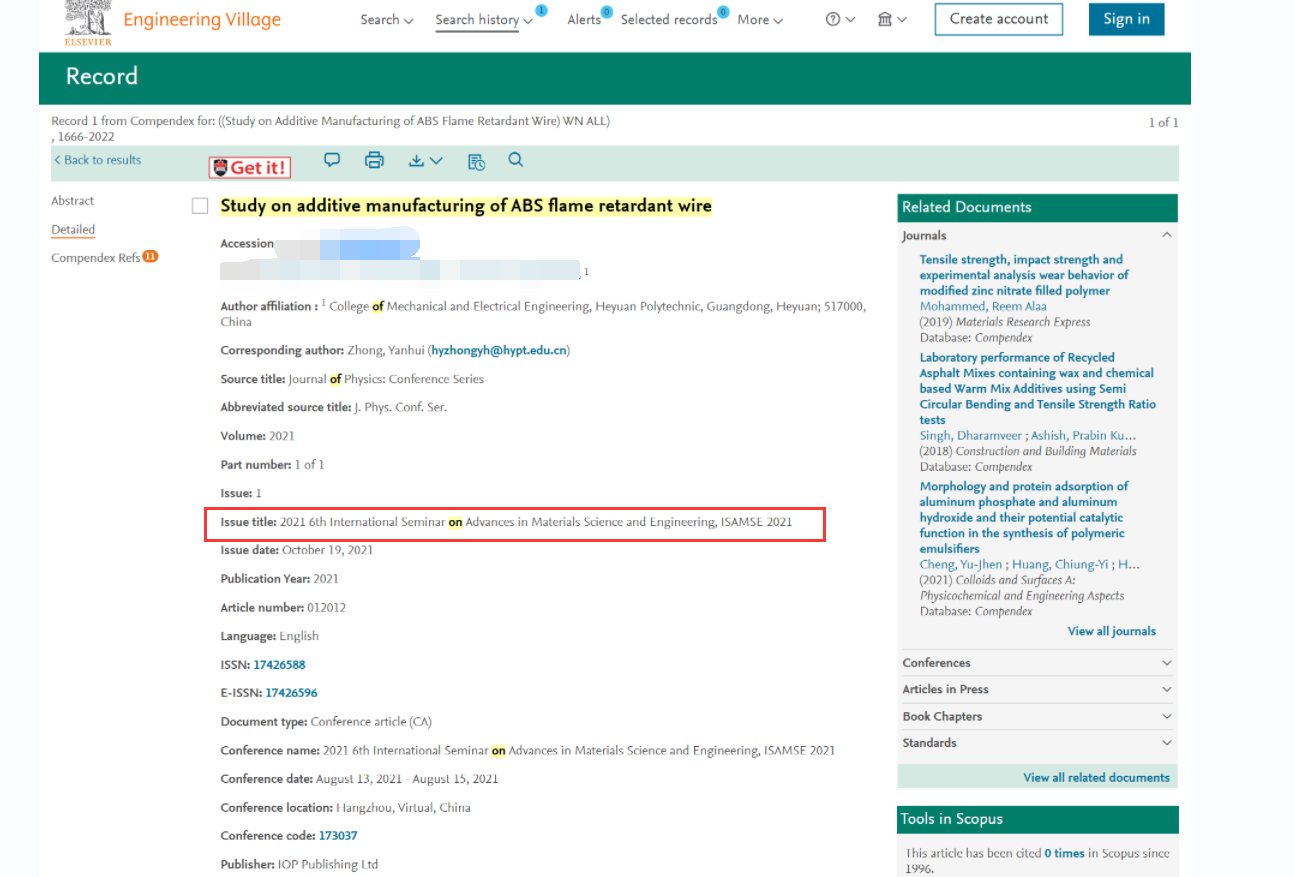Image resolution: width=1294 pixels, height=877 pixels.
Task: Click the Selected records count badge
Action: 723,12
